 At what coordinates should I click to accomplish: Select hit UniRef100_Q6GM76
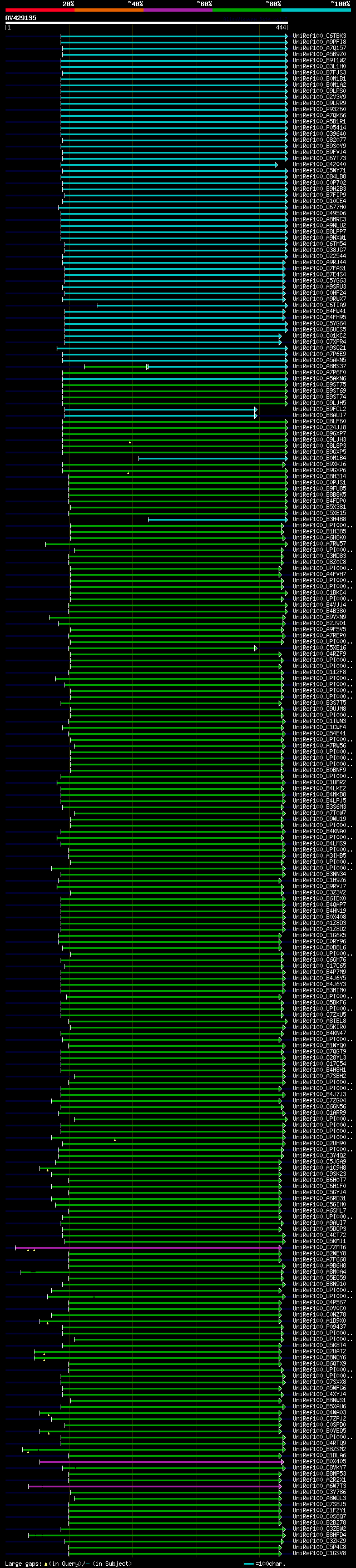(319, 960)
